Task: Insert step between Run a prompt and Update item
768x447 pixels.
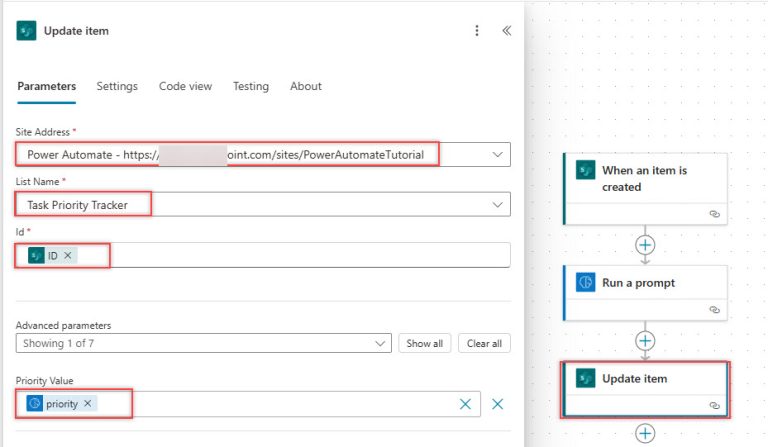Action: point(645,340)
